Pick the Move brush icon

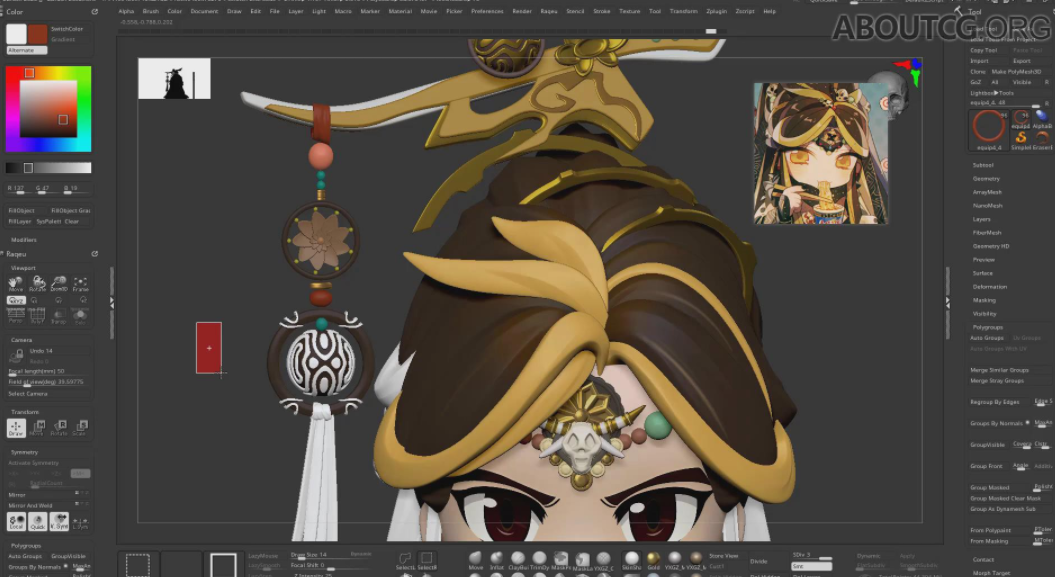(476, 560)
